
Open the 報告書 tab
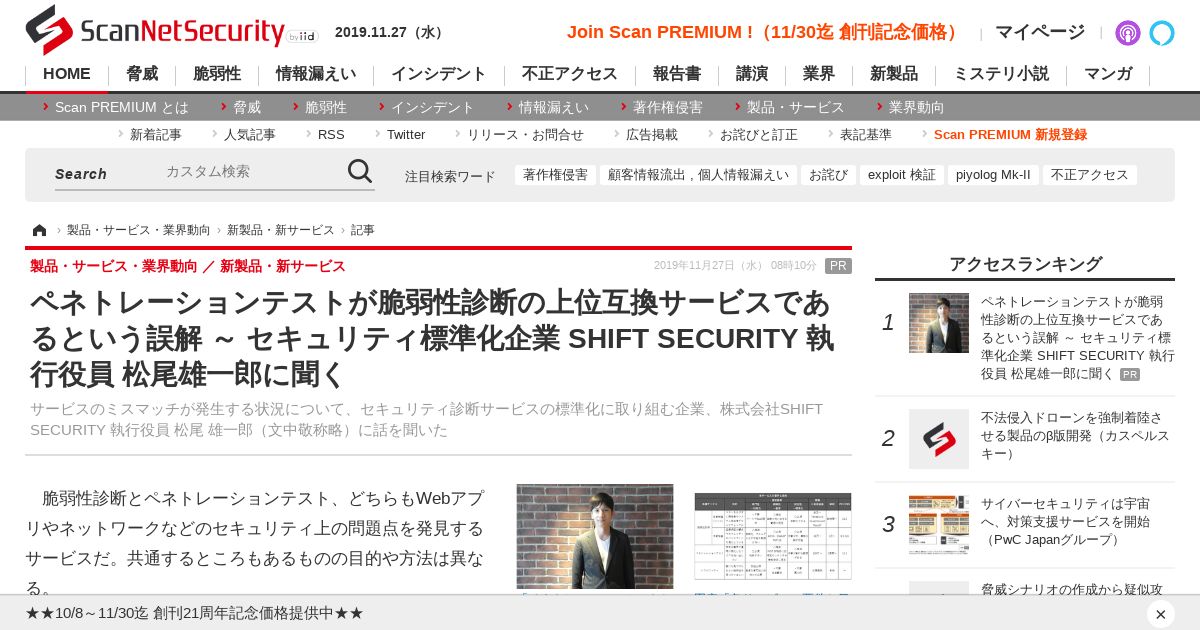677,74
